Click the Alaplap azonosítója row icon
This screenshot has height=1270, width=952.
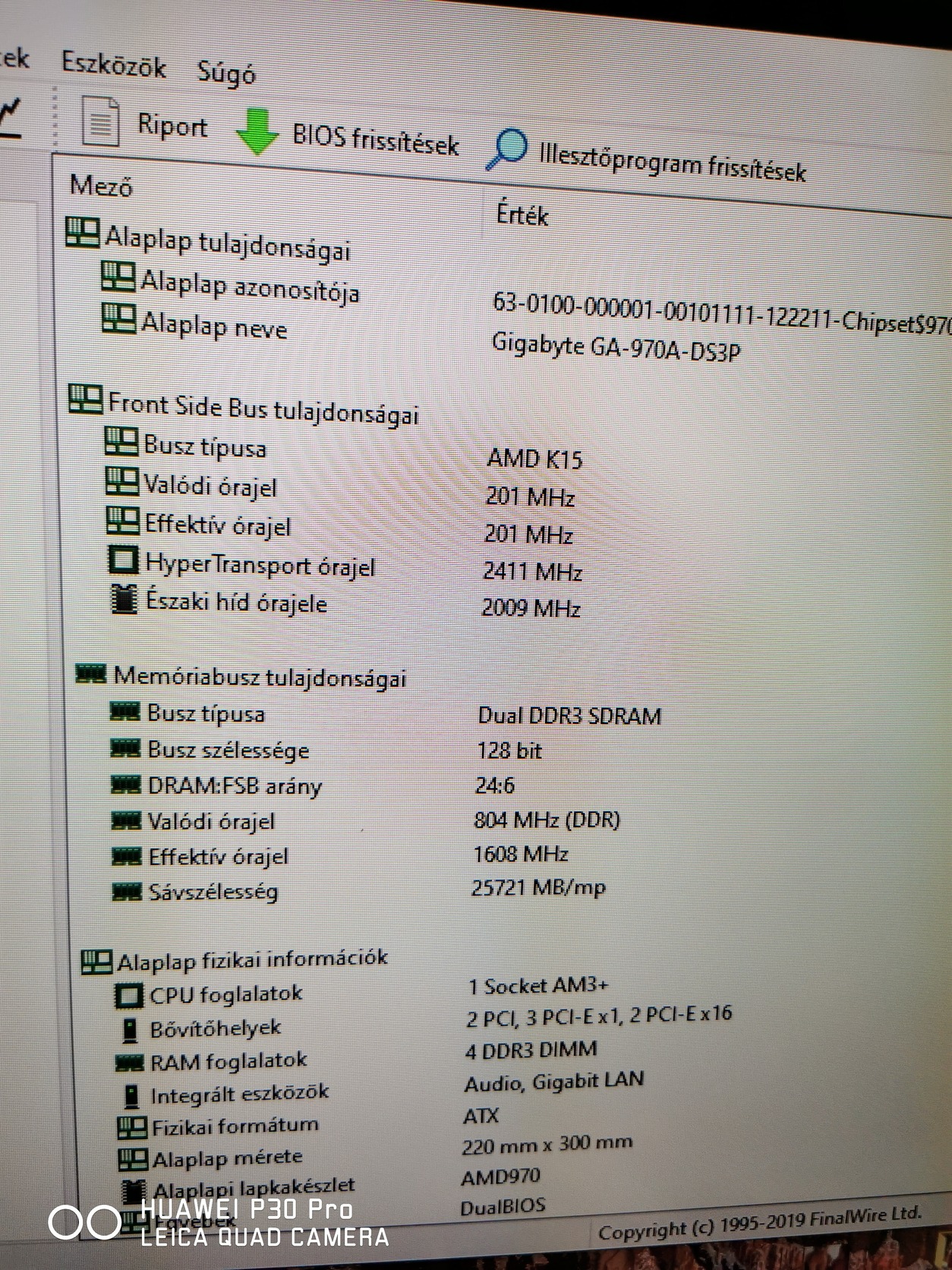[118, 276]
